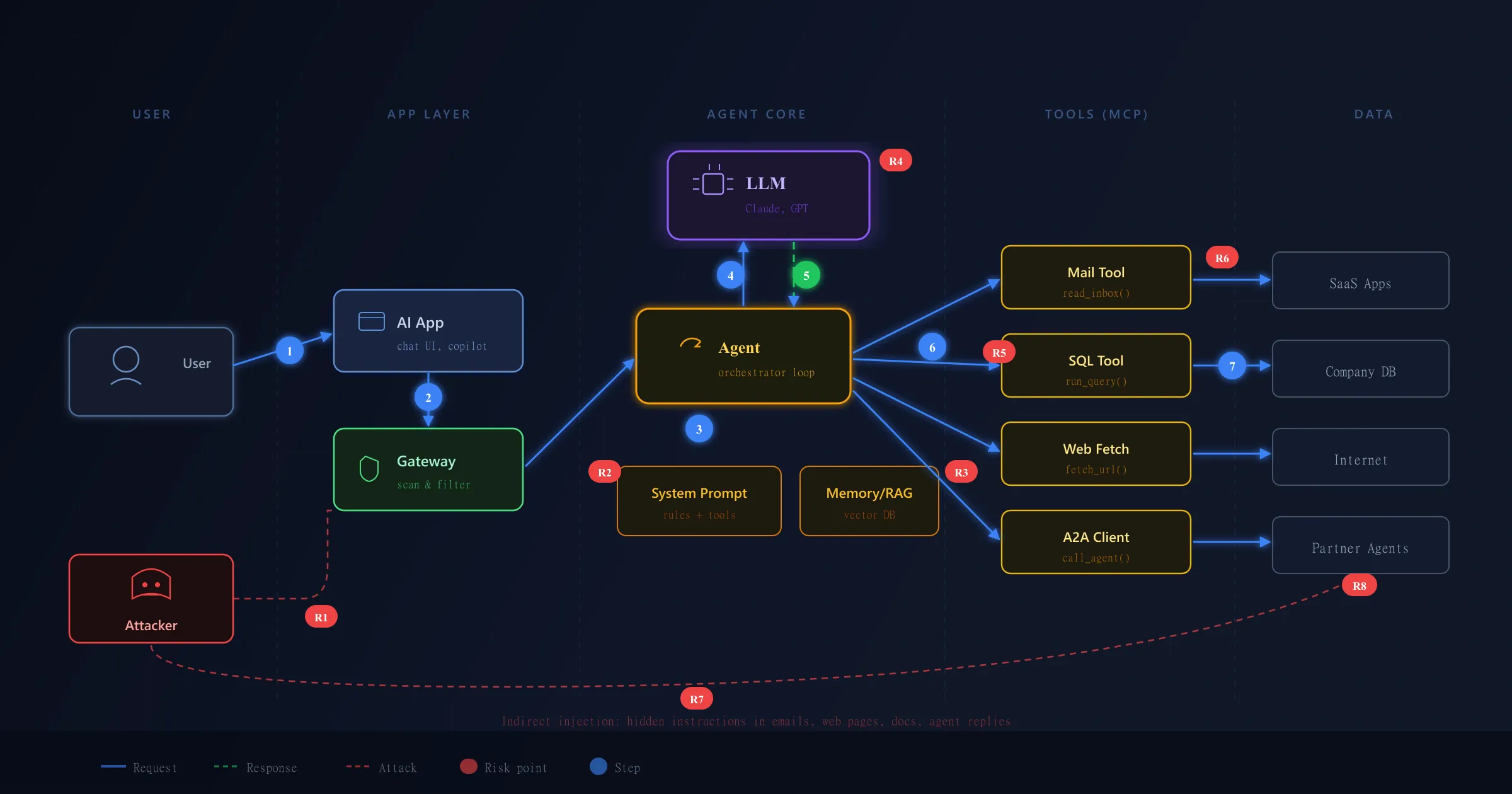1512x794 pixels.
Task: Select the Partner Agents data box
Action: pyautogui.click(x=1361, y=545)
